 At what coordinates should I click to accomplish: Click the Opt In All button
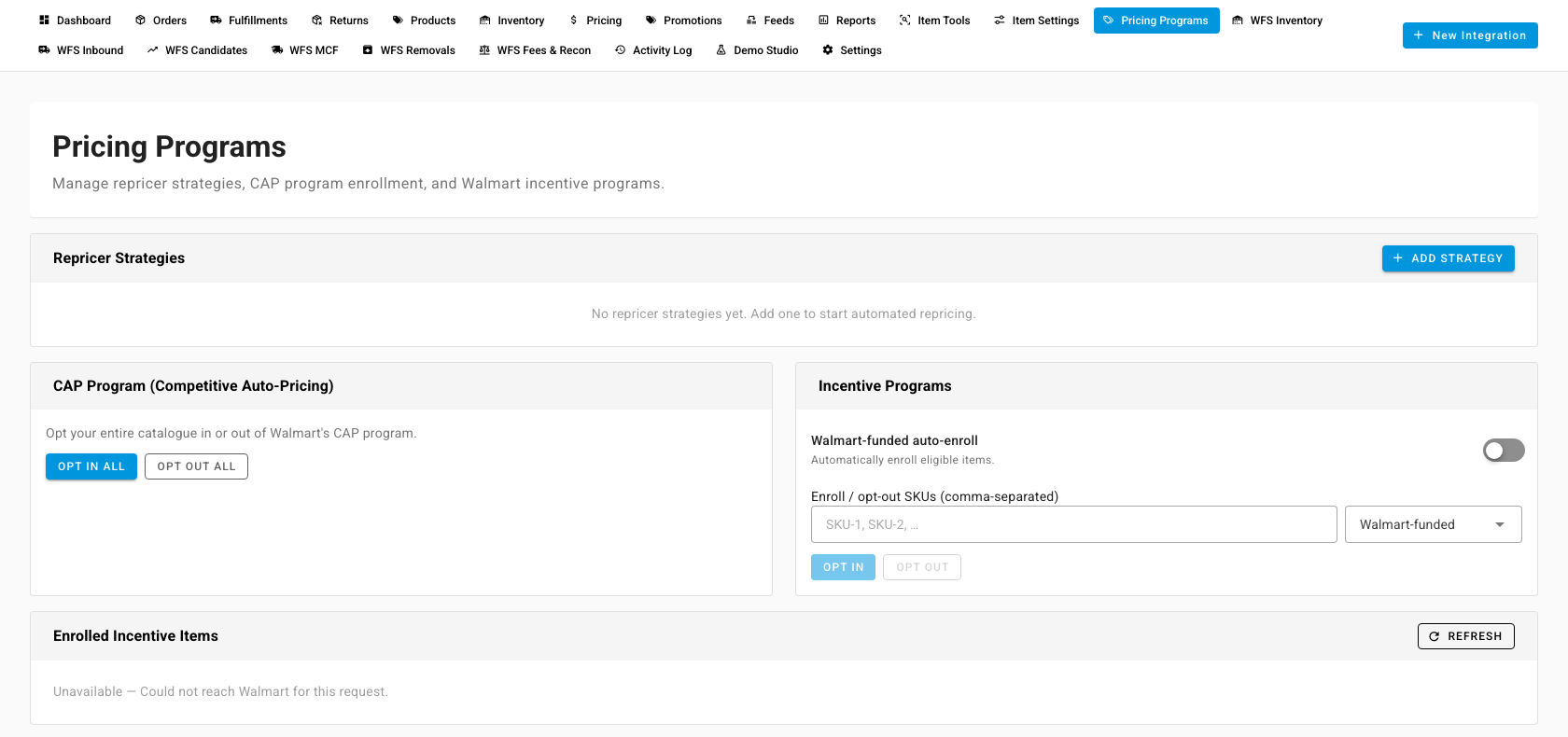coord(91,466)
